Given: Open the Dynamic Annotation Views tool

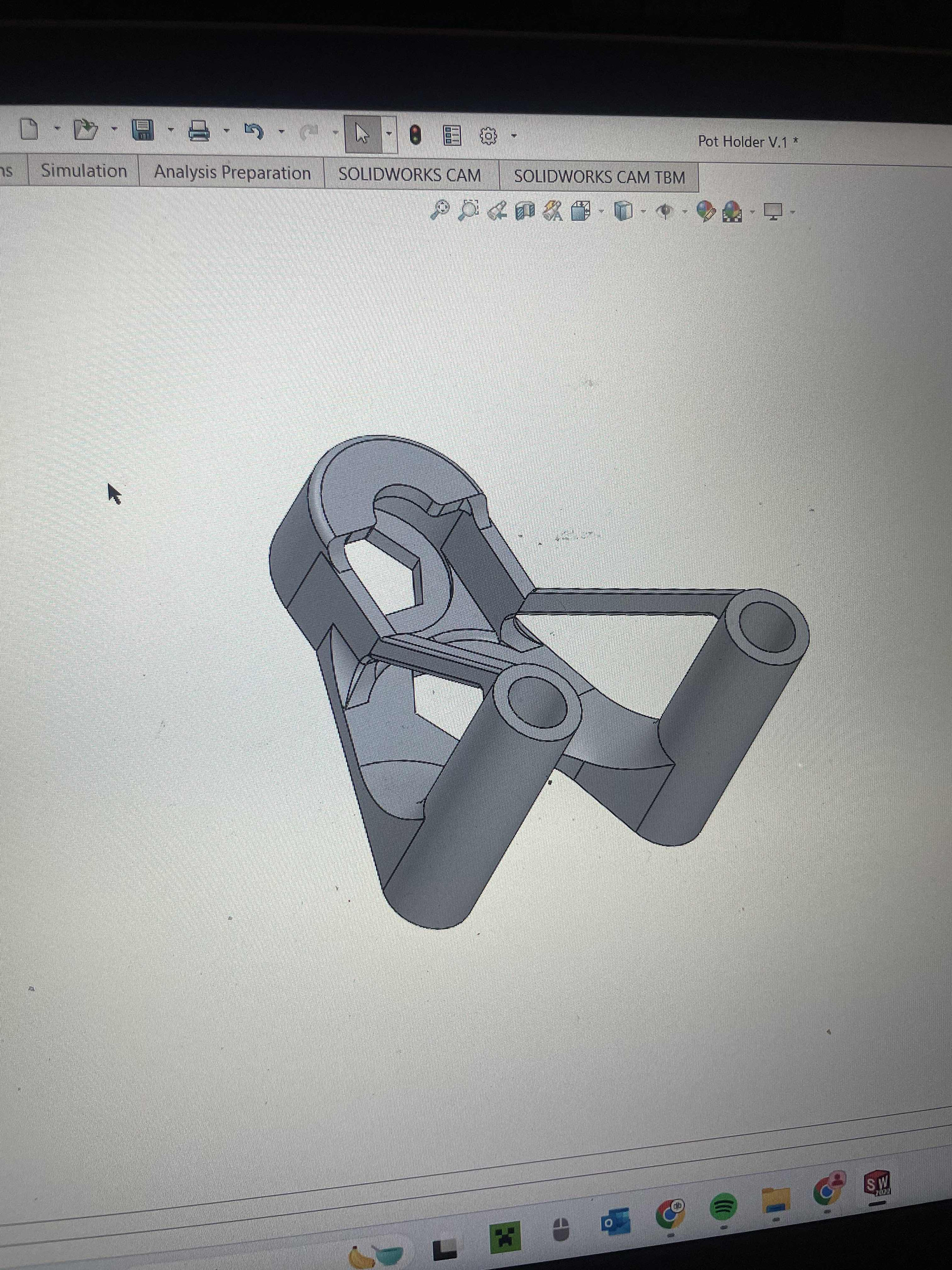Looking at the screenshot, I should pos(553,211).
